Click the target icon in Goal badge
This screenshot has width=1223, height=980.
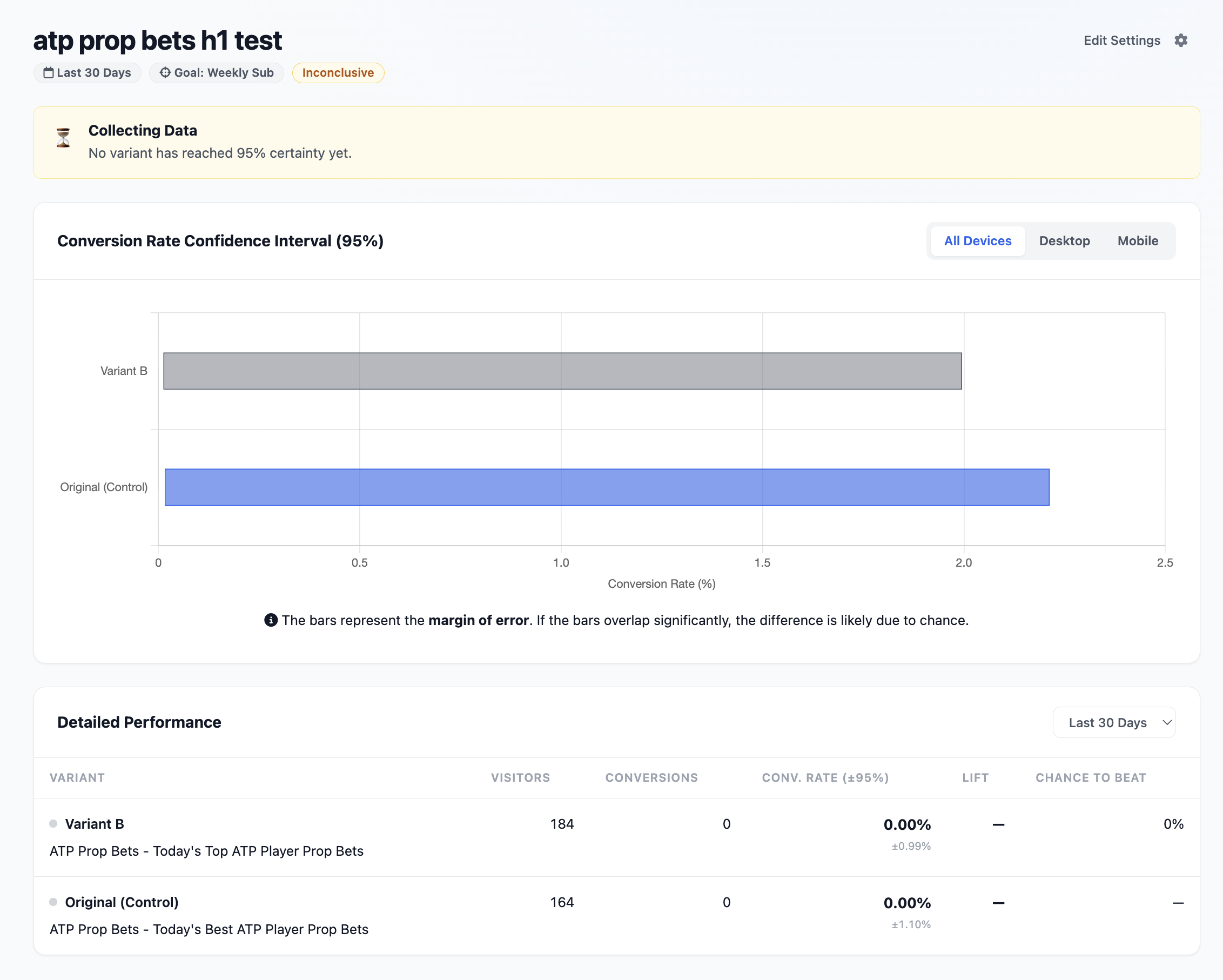click(165, 72)
